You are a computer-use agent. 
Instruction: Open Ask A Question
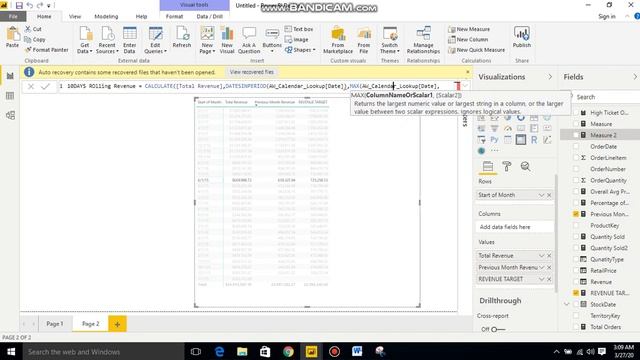point(249,40)
